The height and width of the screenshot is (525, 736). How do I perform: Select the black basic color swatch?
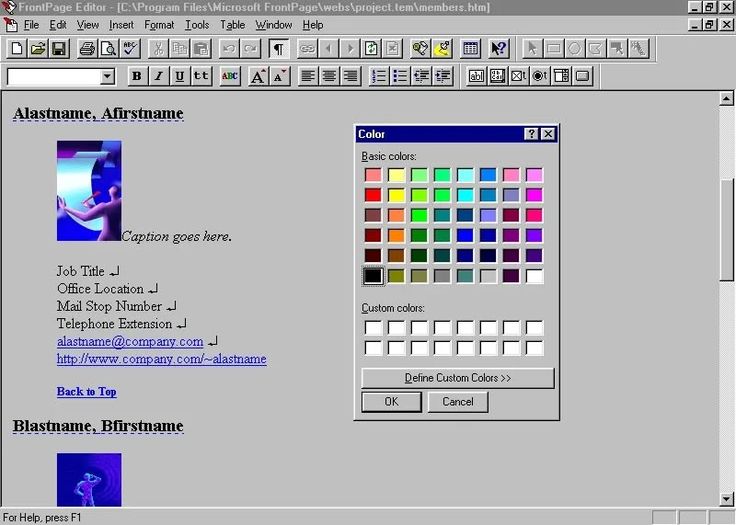pos(372,276)
